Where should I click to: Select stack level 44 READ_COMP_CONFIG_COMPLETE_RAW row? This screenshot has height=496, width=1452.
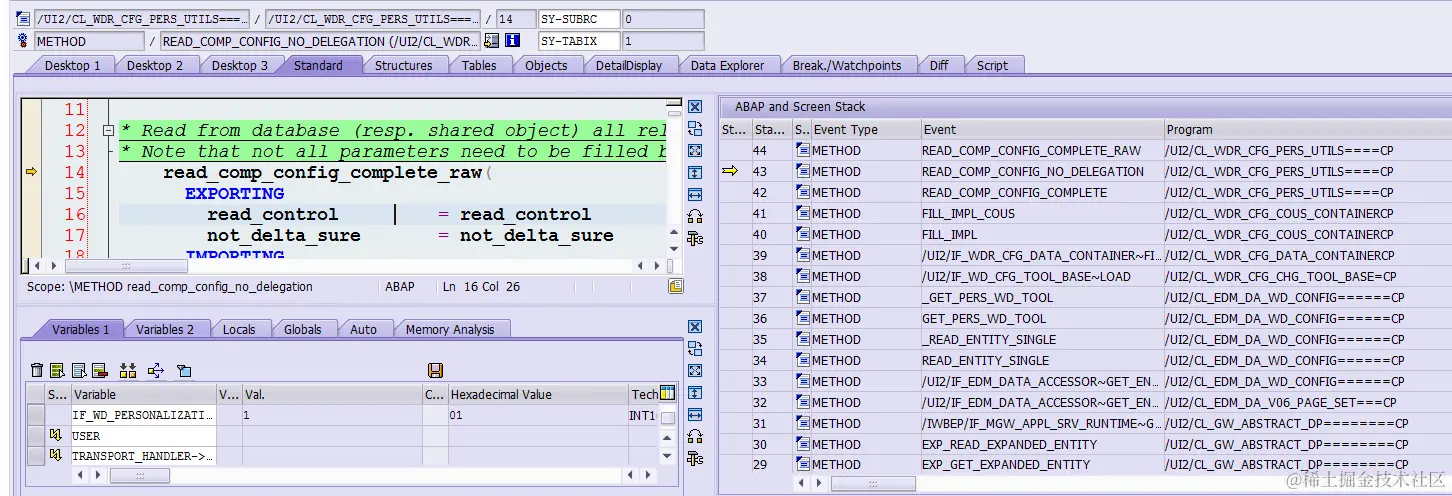click(x=1085, y=150)
